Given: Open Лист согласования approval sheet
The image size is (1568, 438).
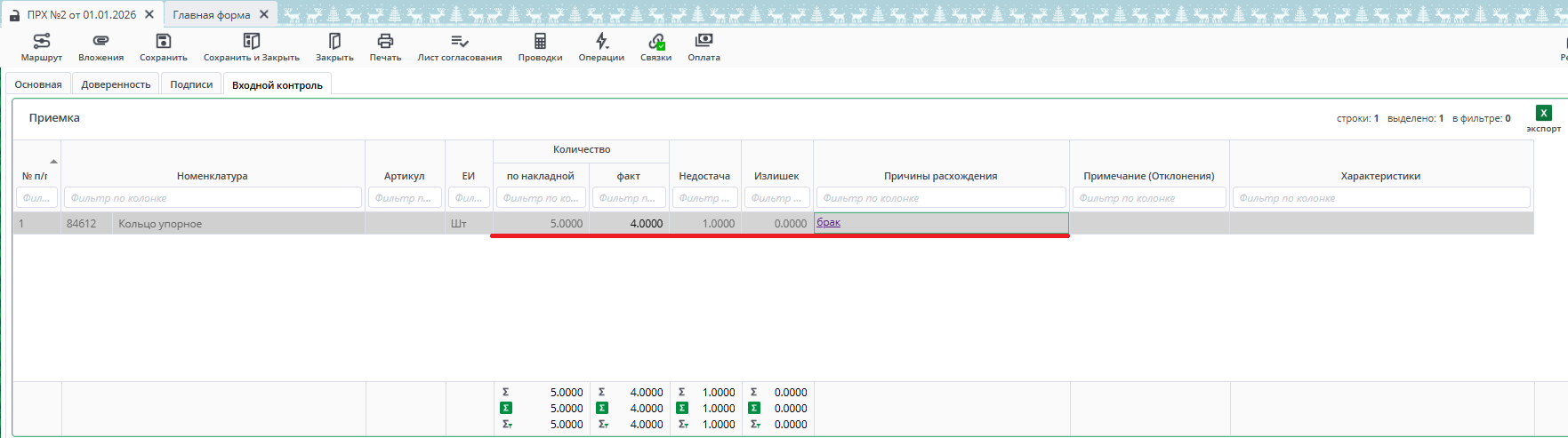Looking at the screenshot, I should tap(459, 42).
